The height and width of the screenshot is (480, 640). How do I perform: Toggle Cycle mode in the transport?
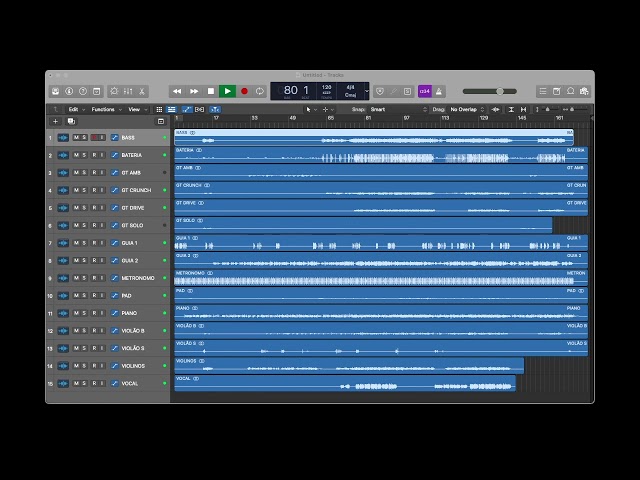[x=260, y=91]
